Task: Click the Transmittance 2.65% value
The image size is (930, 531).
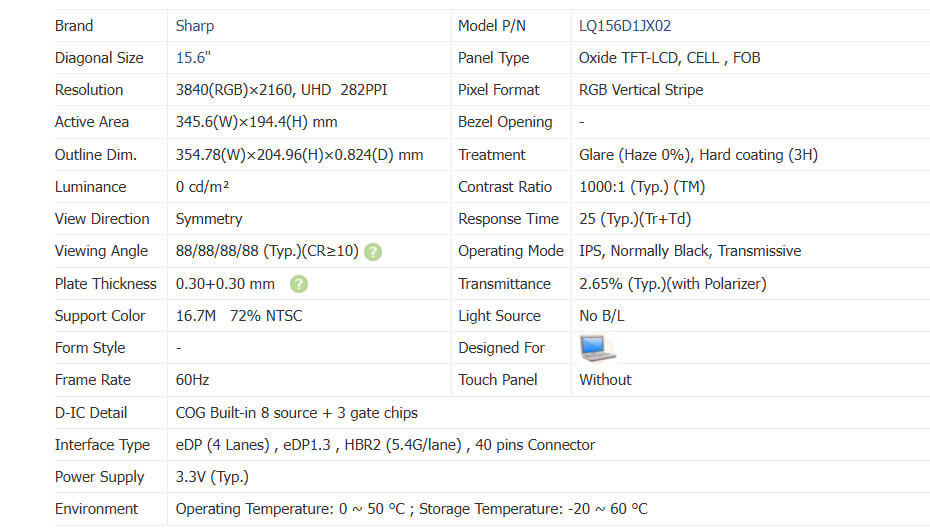Action: click(x=672, y=284)
